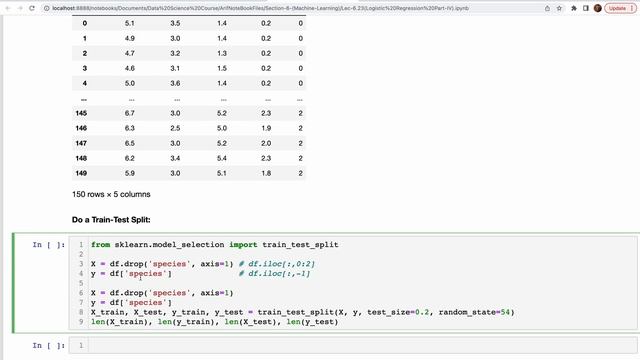This screenshot has width=640, height=360.
Task: Bookmark this notebook with the star icon
Action: 559,8
